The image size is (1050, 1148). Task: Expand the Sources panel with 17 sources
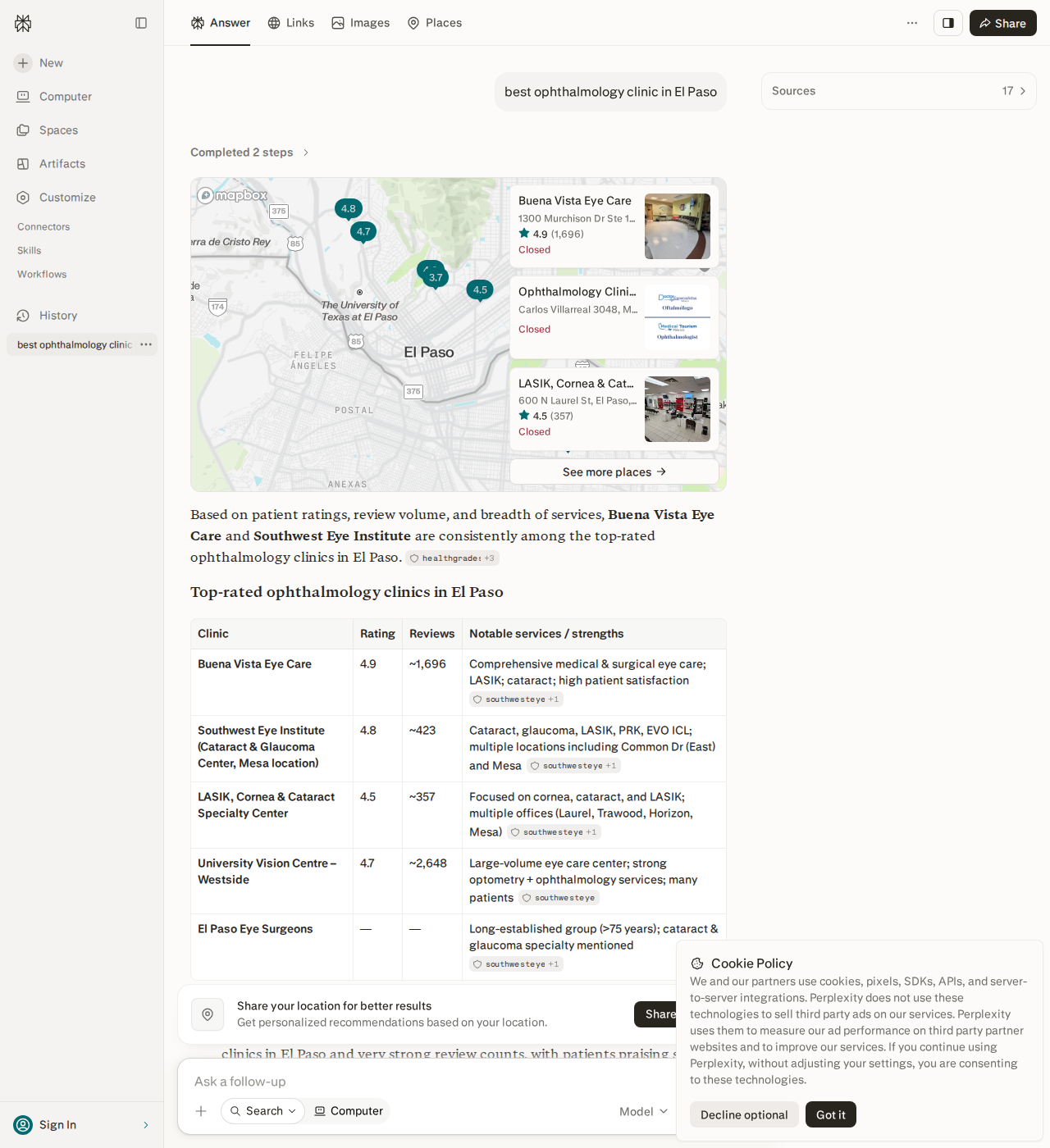click(899, 91)
